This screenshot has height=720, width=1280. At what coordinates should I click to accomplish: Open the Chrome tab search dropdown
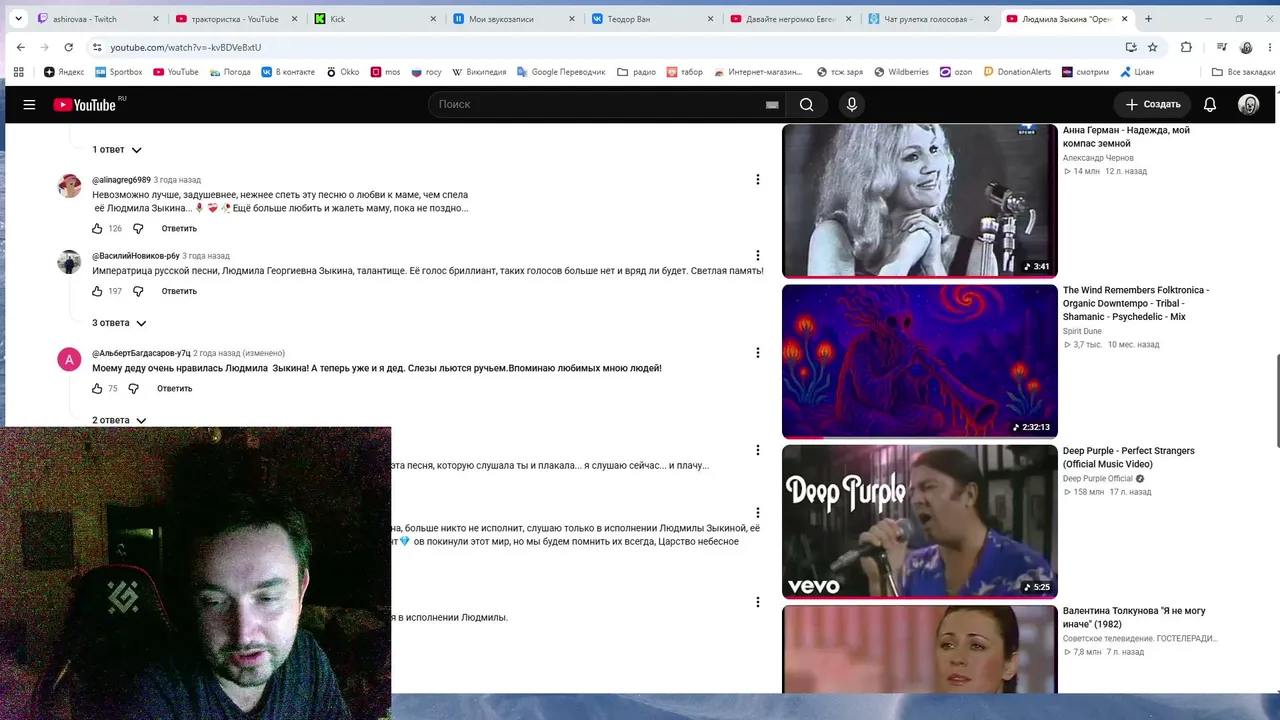[x=18, y=19]
